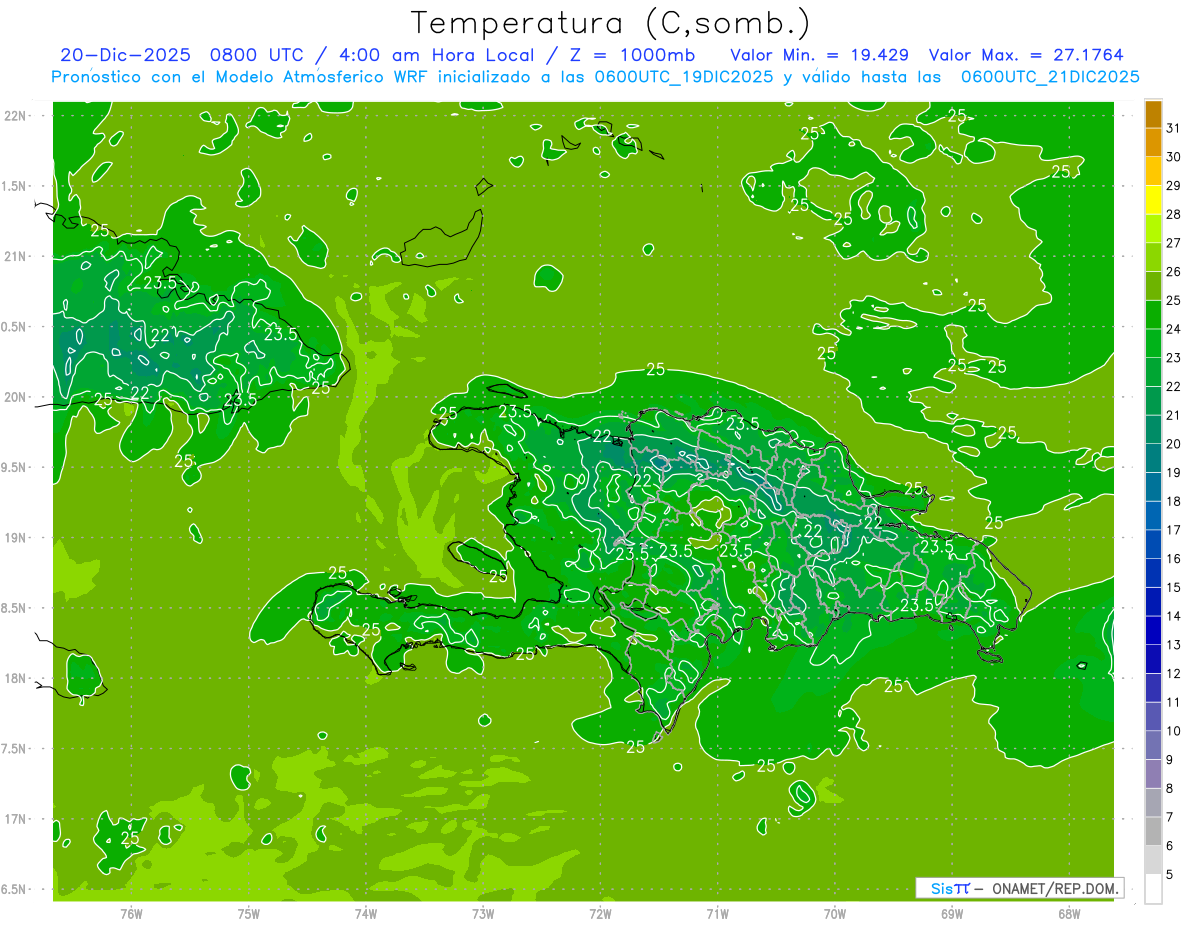
Task: Click the '71W' longitude label
Action: [x=717, y=913]
